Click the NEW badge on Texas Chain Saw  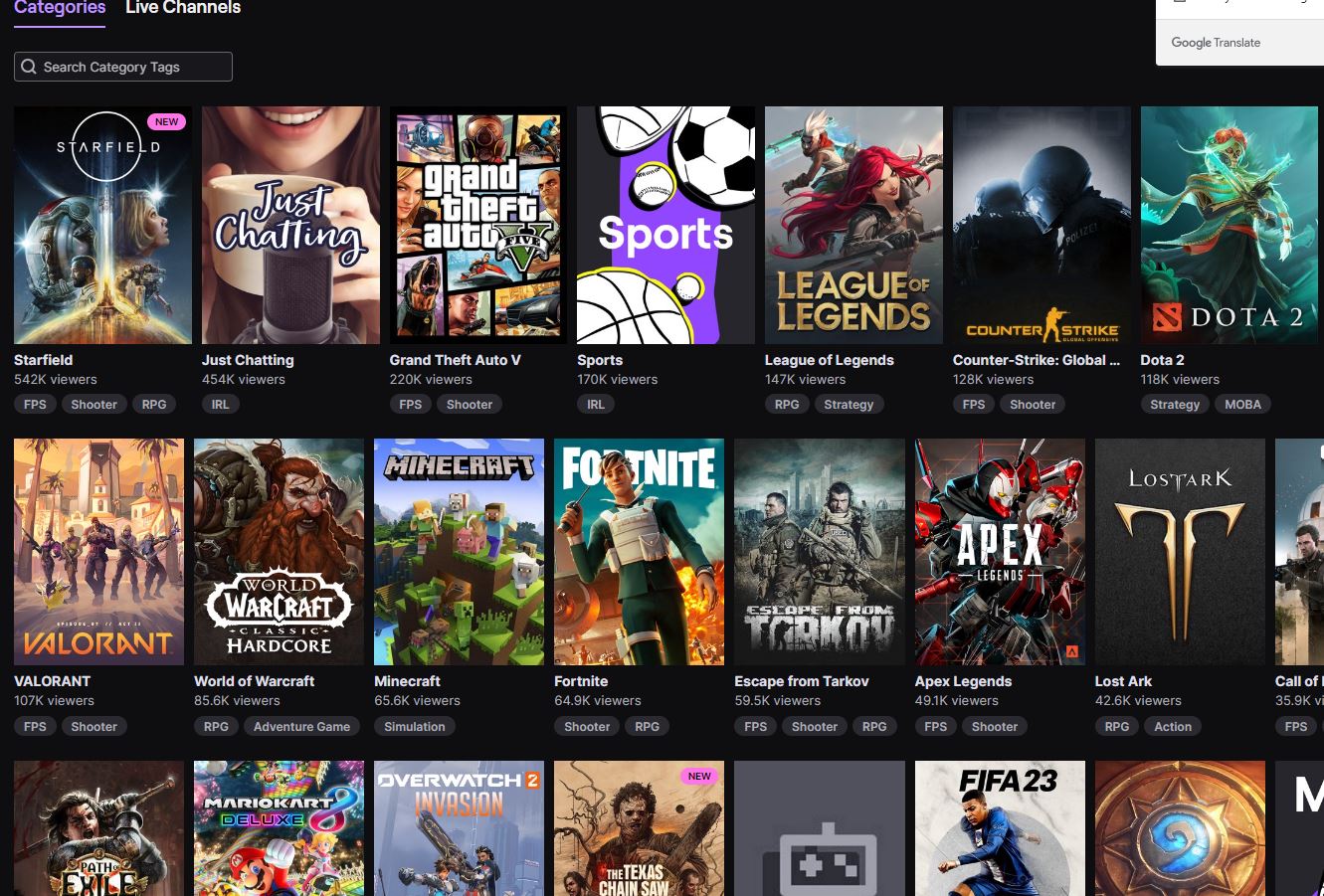click(700, 776)
